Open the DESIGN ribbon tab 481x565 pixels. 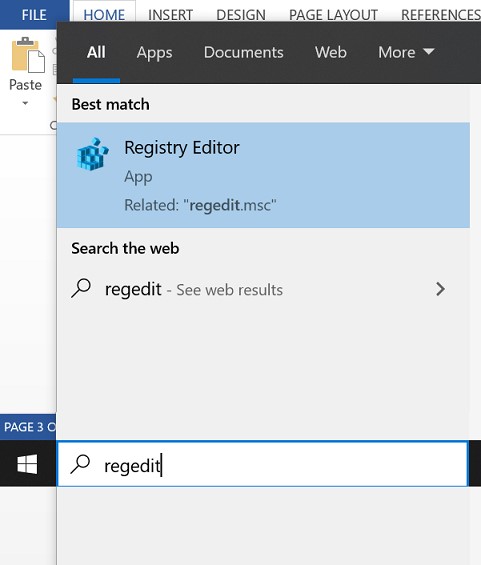(x=241, y=15)
